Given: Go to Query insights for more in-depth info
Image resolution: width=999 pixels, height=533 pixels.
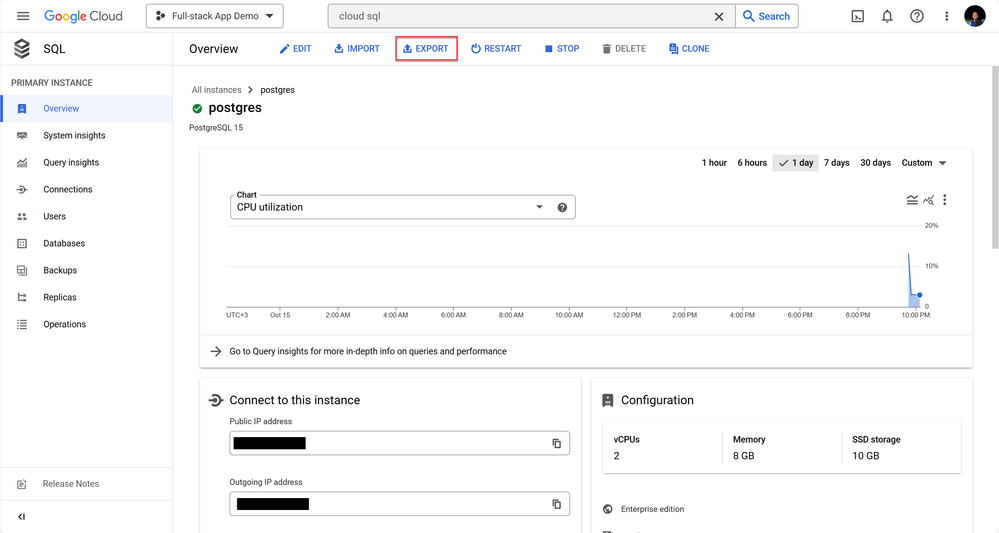Looking at the screenshot, I should (x=368, y=352).
